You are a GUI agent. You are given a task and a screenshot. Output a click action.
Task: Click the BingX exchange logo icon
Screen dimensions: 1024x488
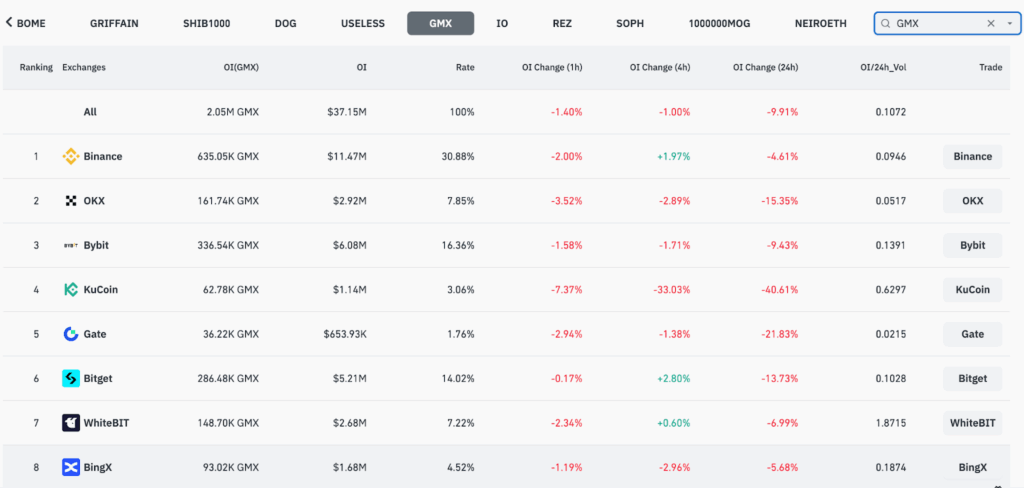(x=71, y=468)
